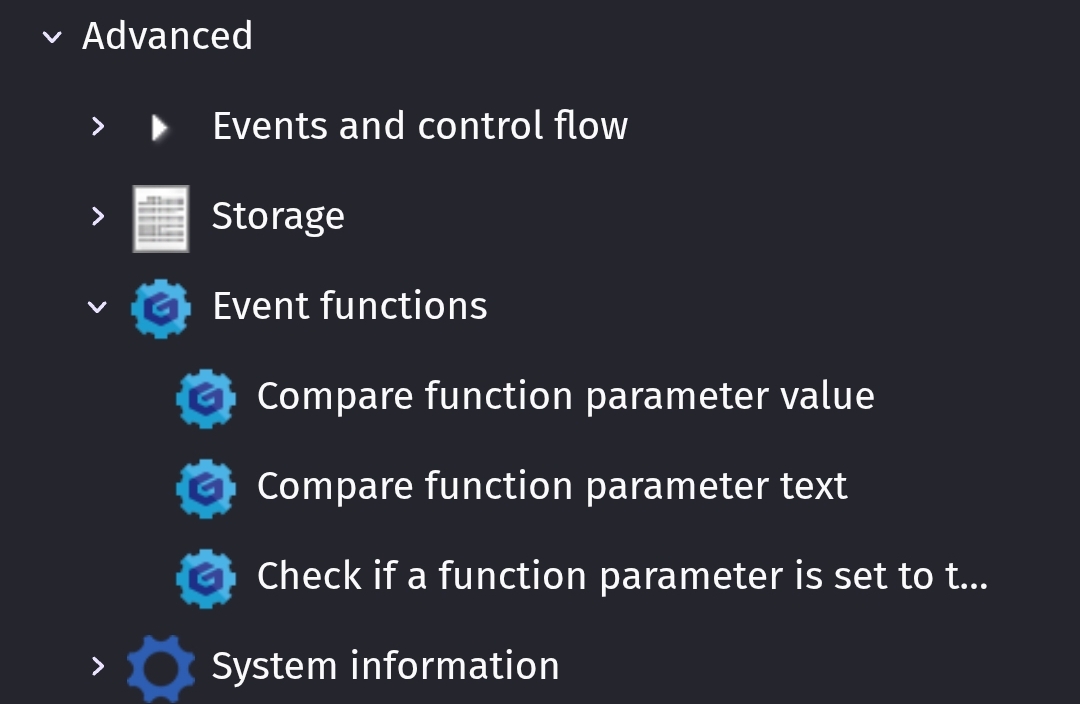Select Compare function parameter value condition
The width and height of the screenshot is (1080, 704).
click(x=565, y=397)
